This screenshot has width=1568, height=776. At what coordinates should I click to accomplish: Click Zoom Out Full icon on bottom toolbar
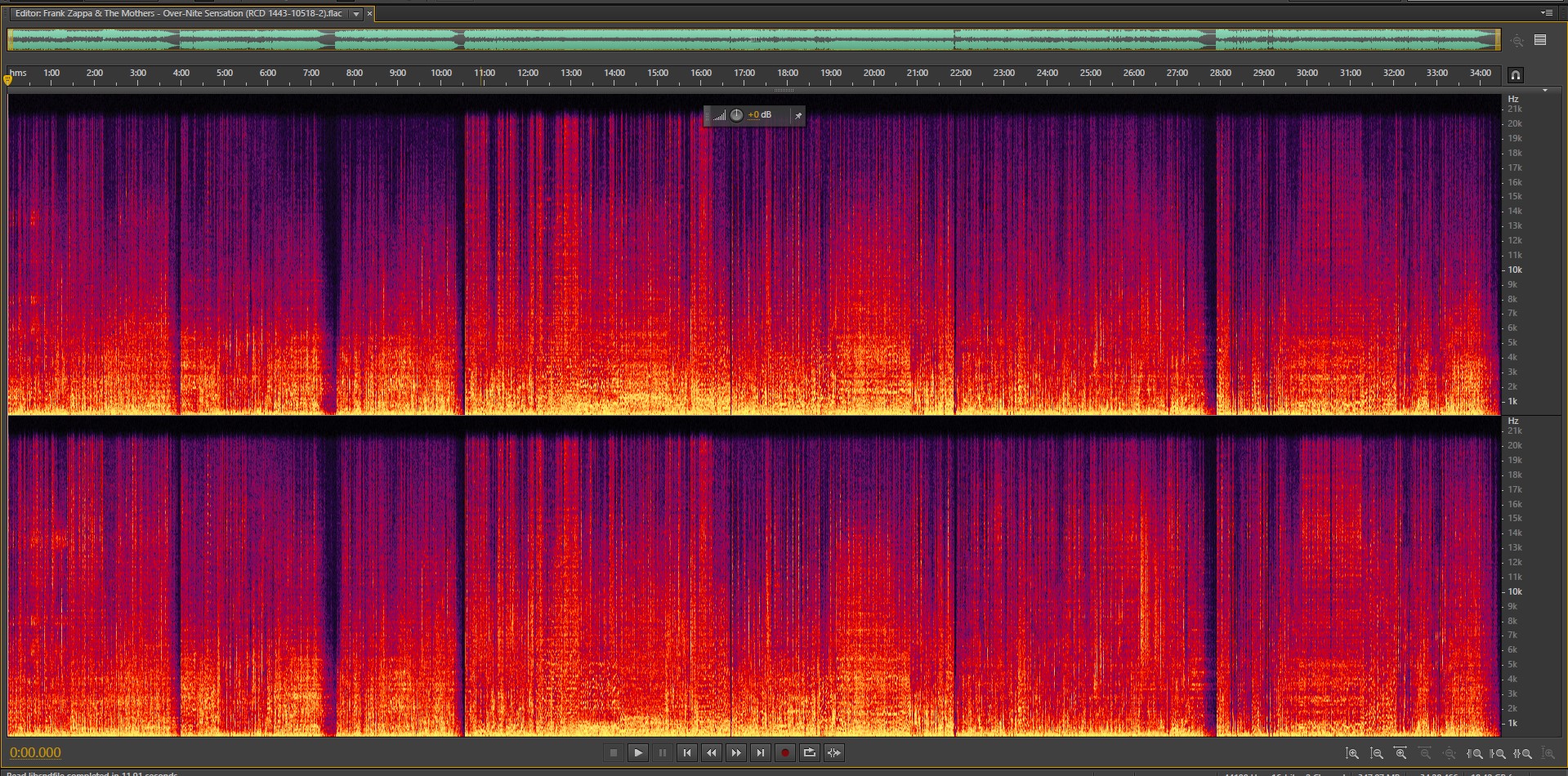click(1450, 754)
